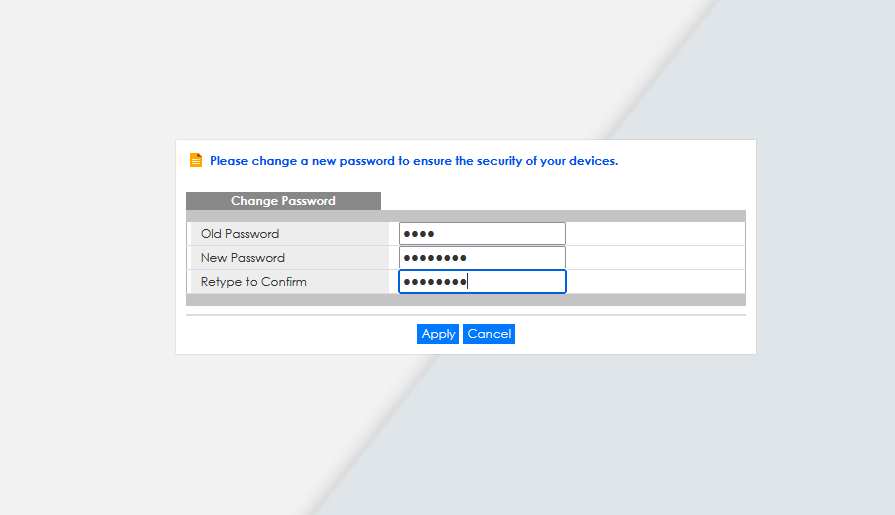Click the gray footer bar below Retype to Confirm row
The image size is (895, 515).
pyautogui.click(x=466, y=300)
